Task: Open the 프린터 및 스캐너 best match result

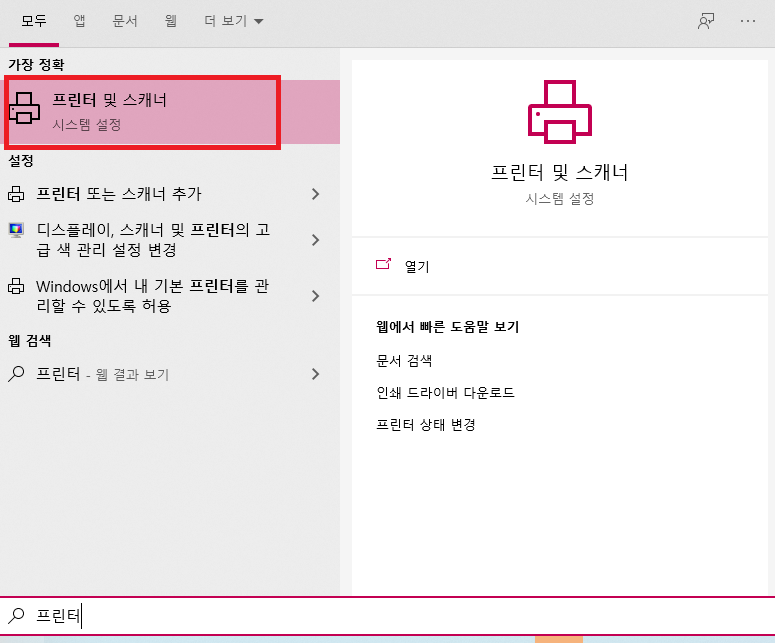Action: 170,112
